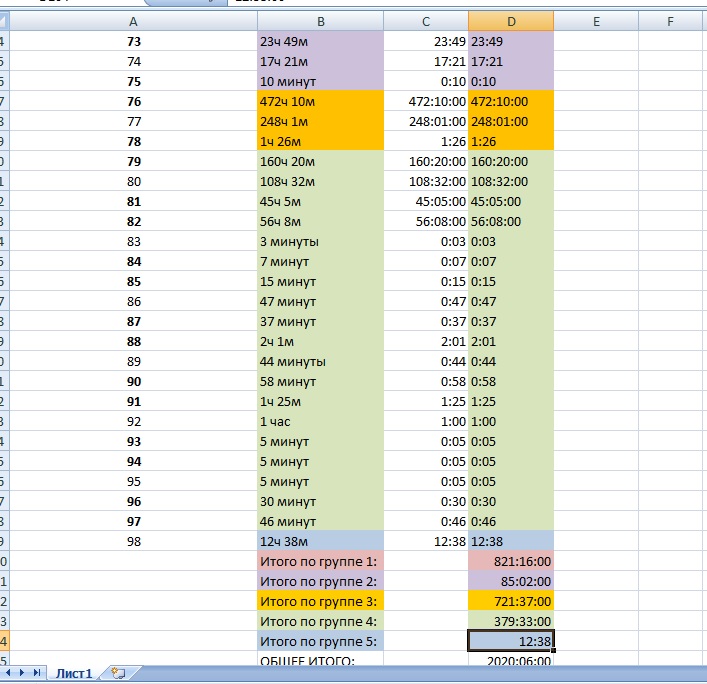Click column A cell with number 73
Image resolution: width=707 pixels, height=684 pixels.
tap(133, 41)
